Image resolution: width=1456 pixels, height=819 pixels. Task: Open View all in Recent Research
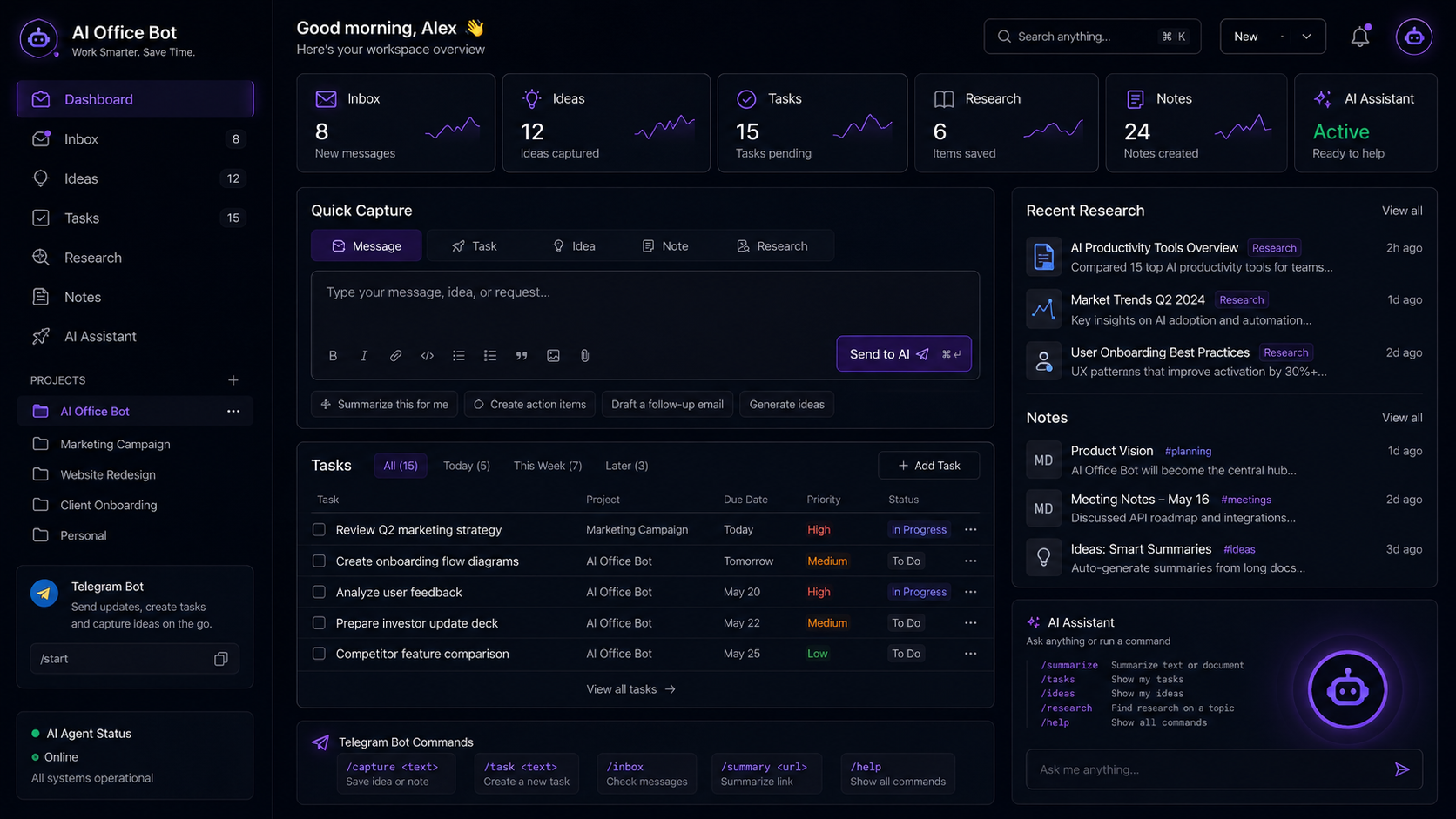pos(1402,211)
